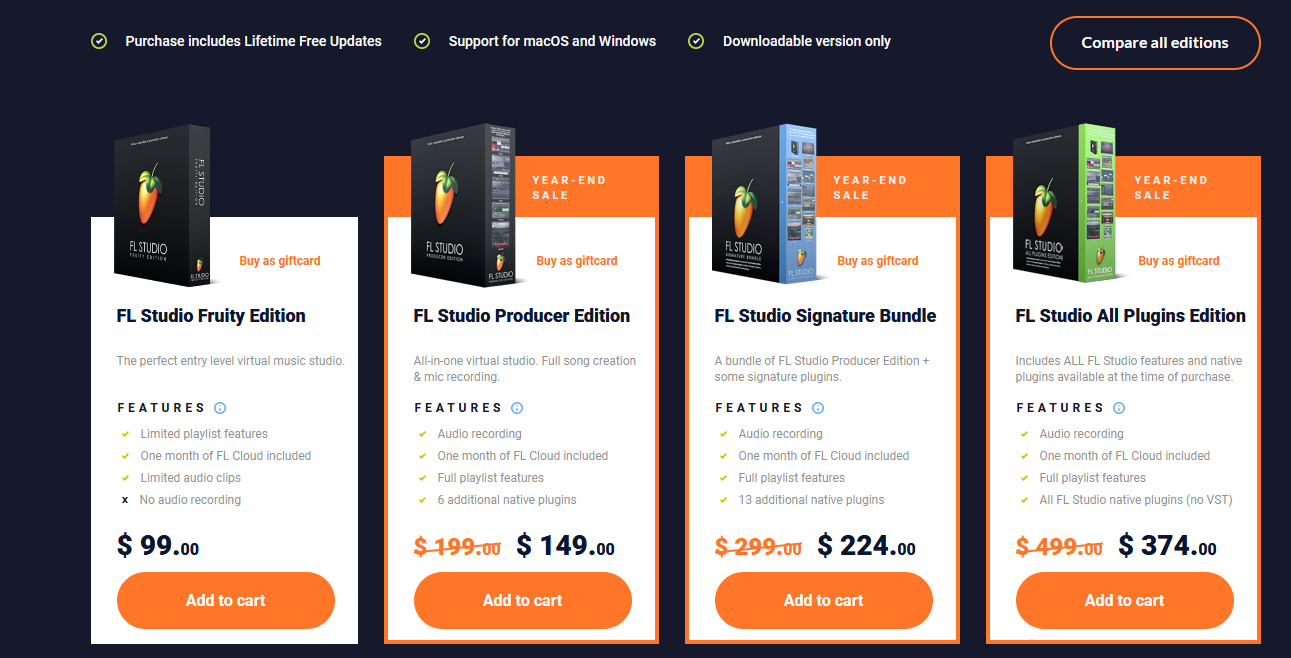
Task: Click the info icon beside Fruity Edition Features
Action: pyautogui.click(x=220, y=408)
